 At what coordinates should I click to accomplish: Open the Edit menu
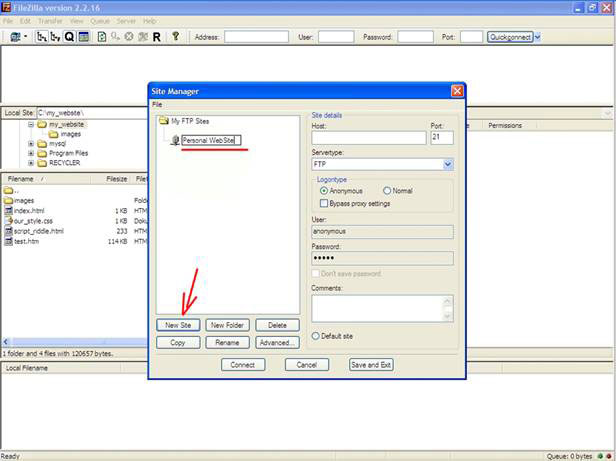tap(25, 21)
